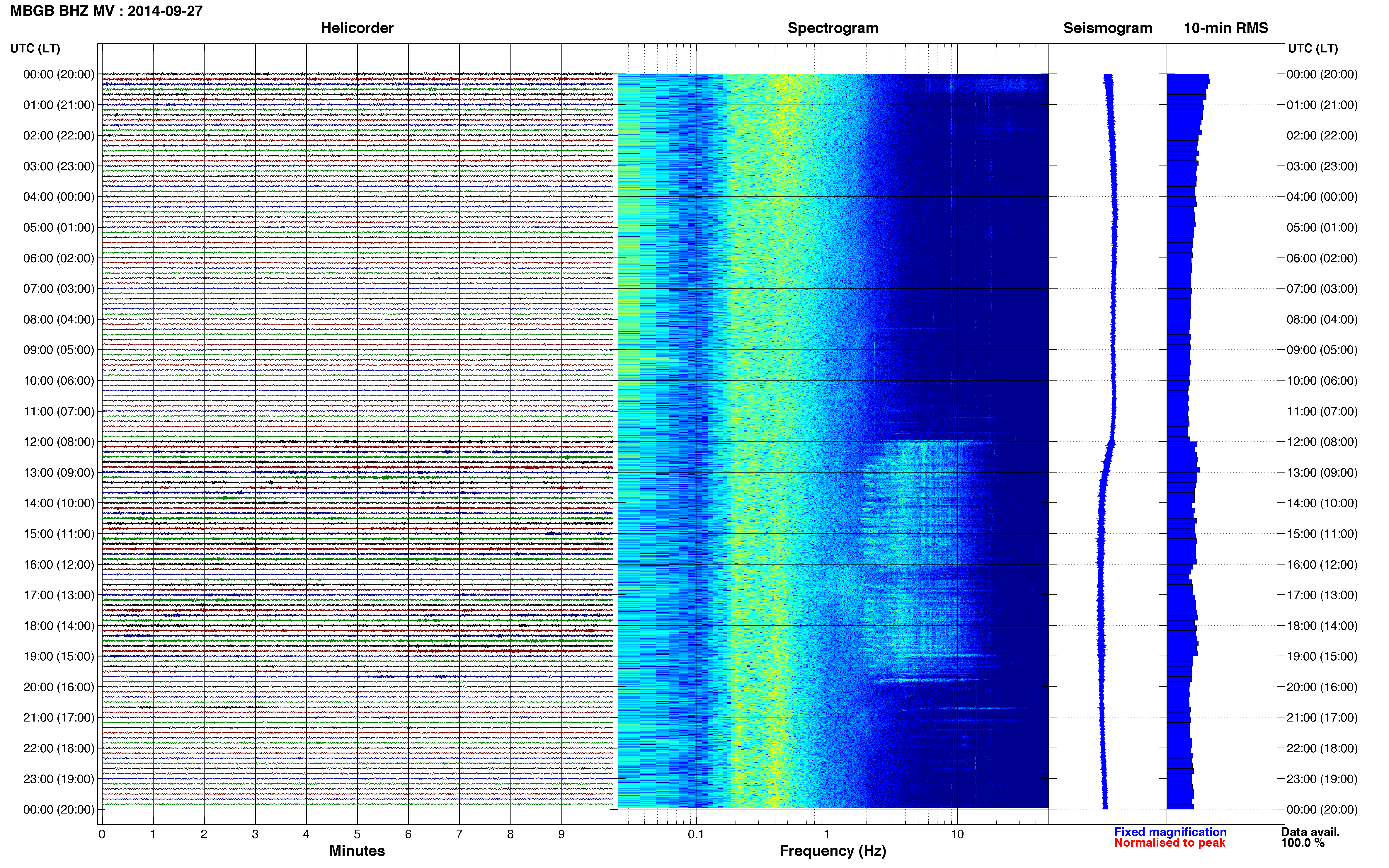Click left time label 03:00 (23:00)
The image size is (1389, 868).
coord(59,166)
